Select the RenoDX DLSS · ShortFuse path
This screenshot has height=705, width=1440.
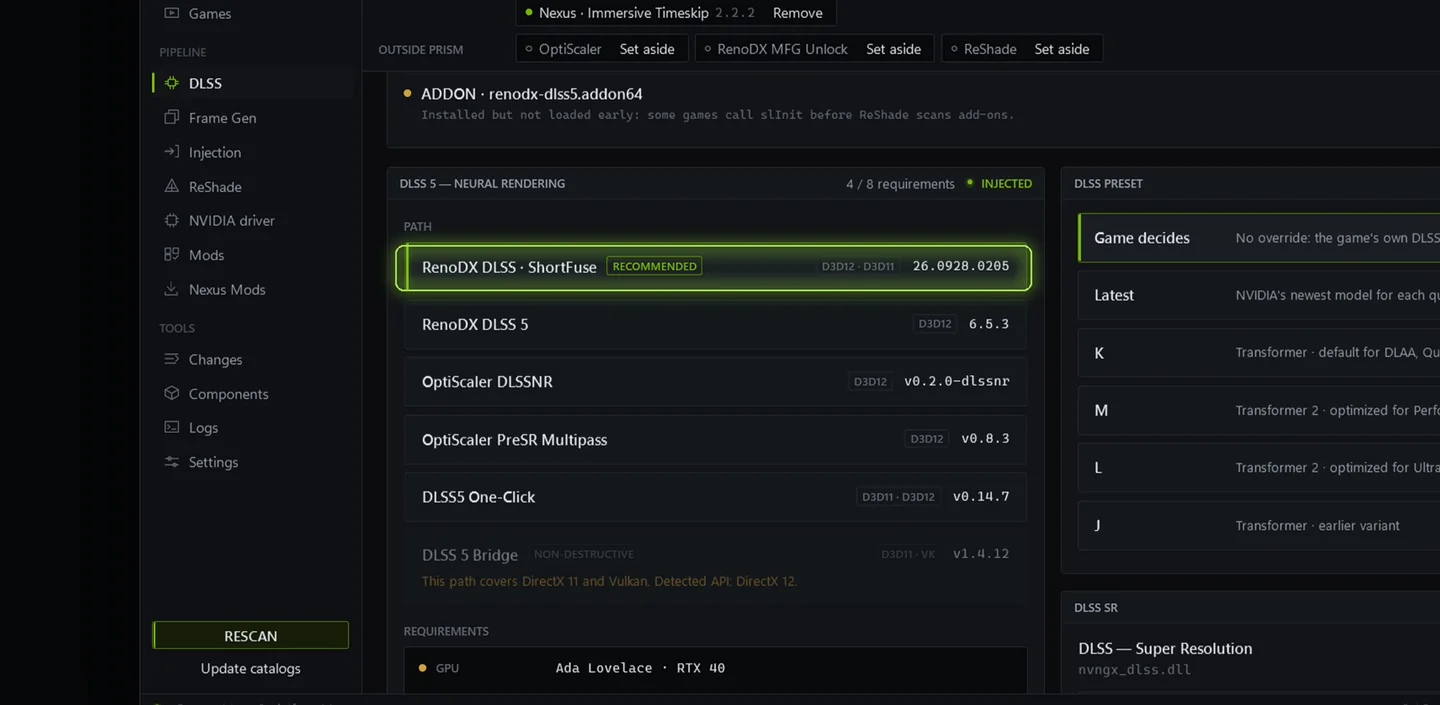pos(713,267)
